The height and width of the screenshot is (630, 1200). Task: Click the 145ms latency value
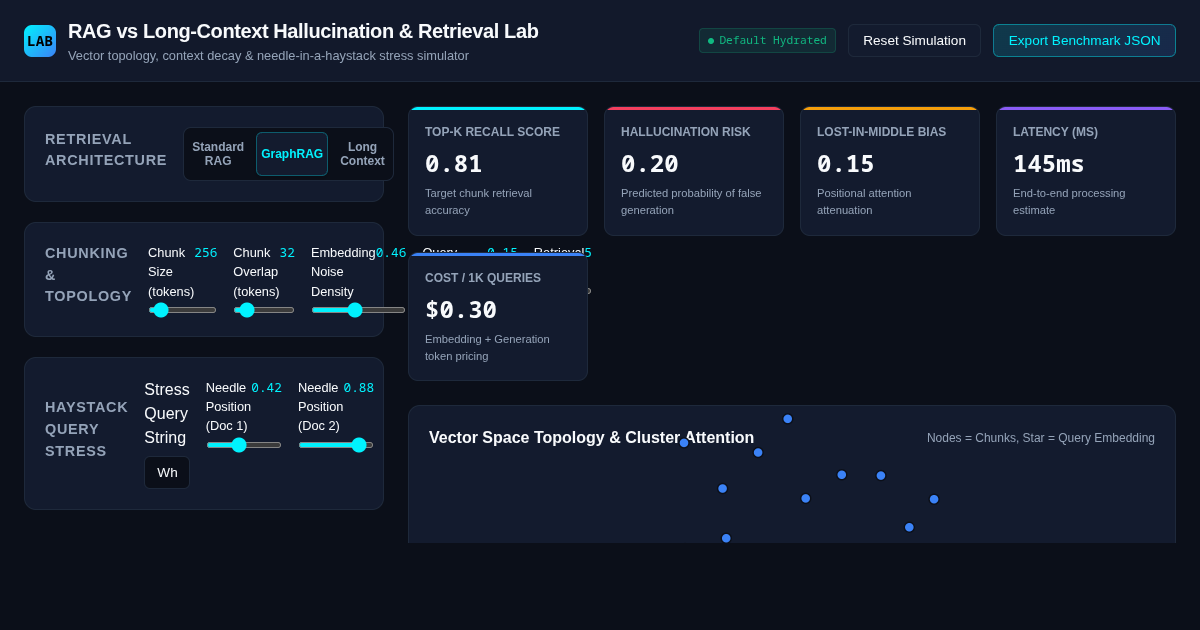tap(1049, 164)
